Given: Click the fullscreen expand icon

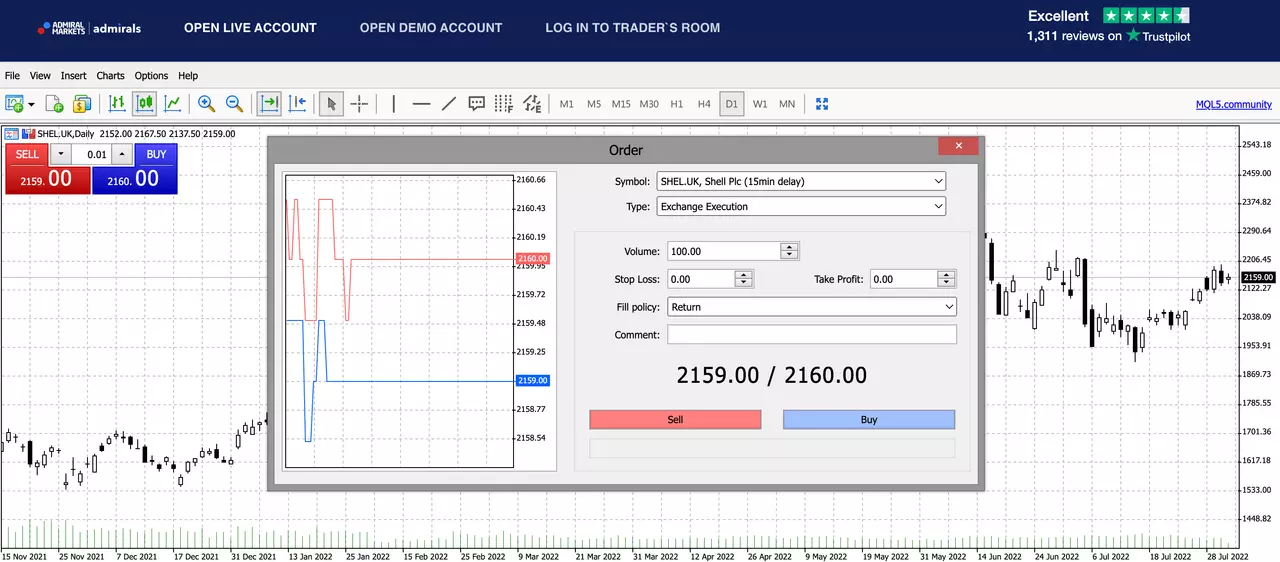Looking at the screenshot, I should 822,104.
